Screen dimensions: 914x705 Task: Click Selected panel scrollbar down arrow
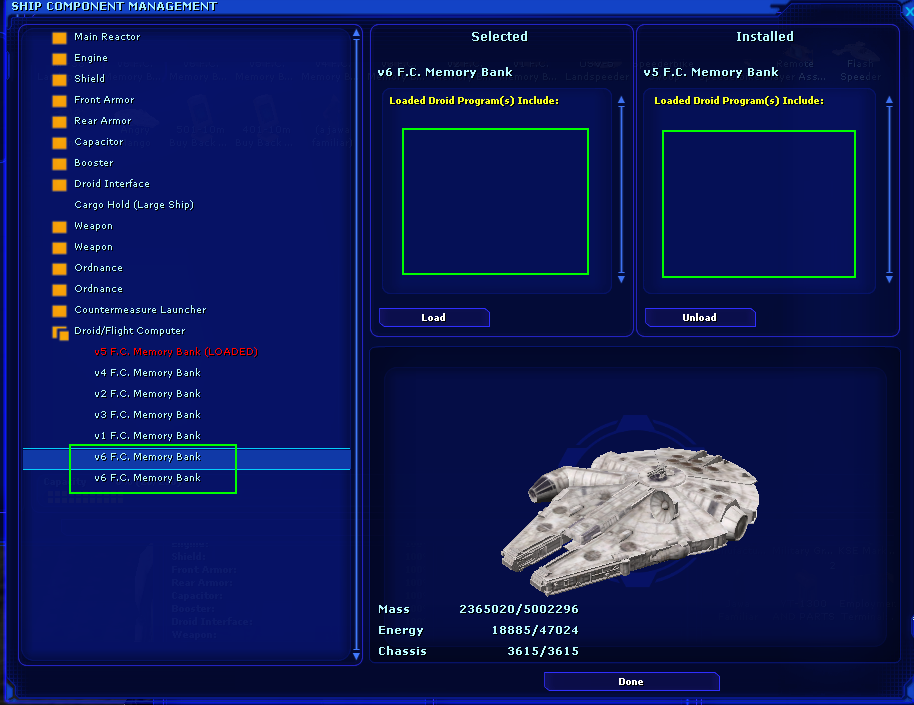coord(621,279)
